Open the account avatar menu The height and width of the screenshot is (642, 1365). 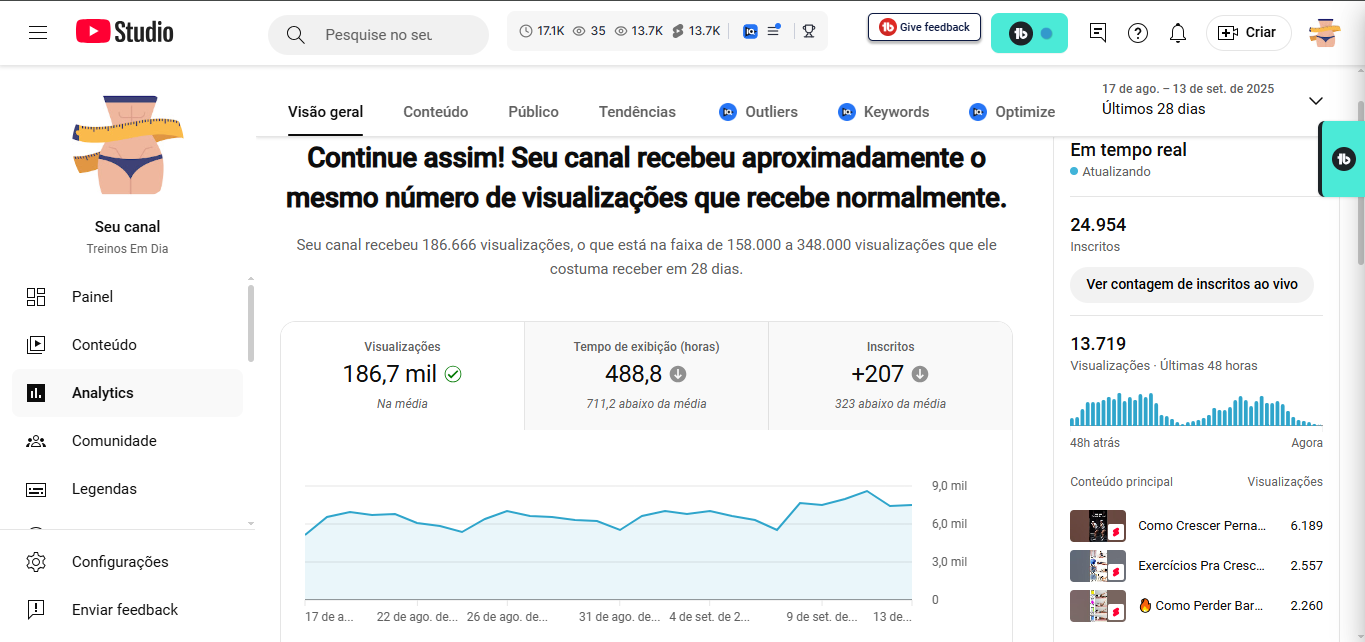(x=1324, y=33)
